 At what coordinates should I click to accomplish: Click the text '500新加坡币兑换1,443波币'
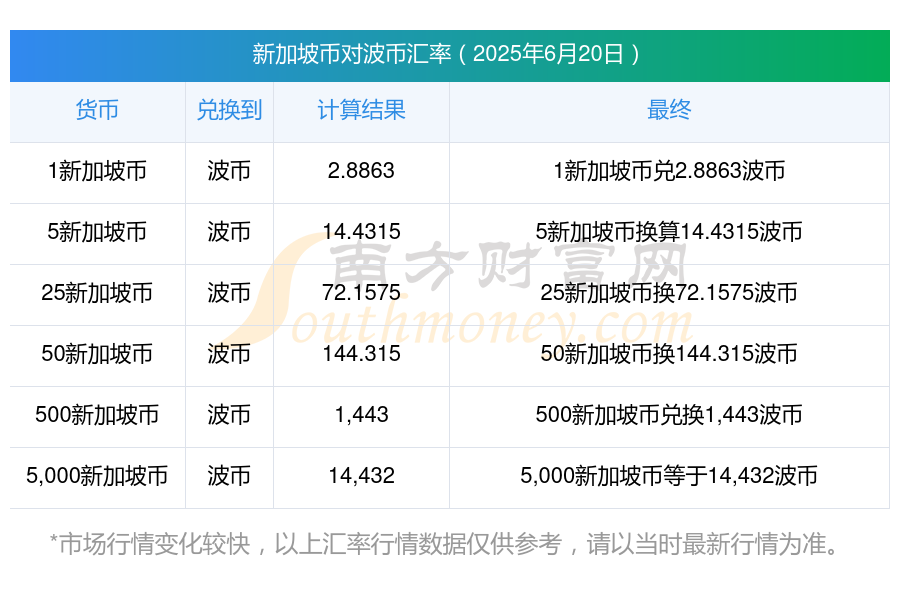[x=669, y=415]
